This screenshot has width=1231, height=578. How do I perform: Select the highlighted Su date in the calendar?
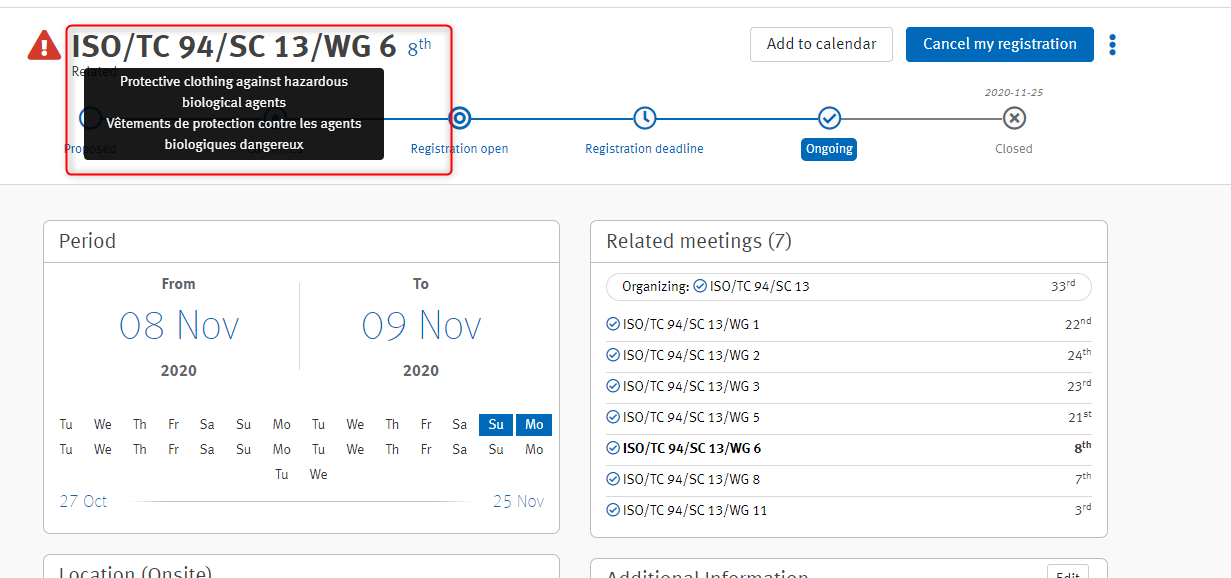(x=495, y=424)
